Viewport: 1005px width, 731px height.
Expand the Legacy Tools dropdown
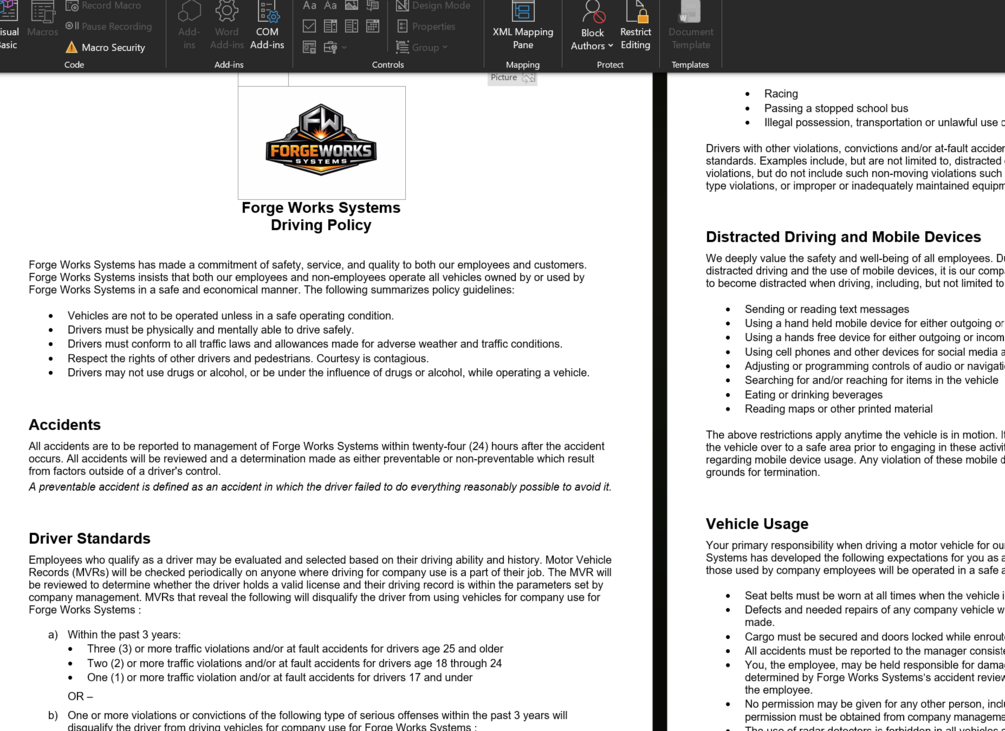pos(335,47)
